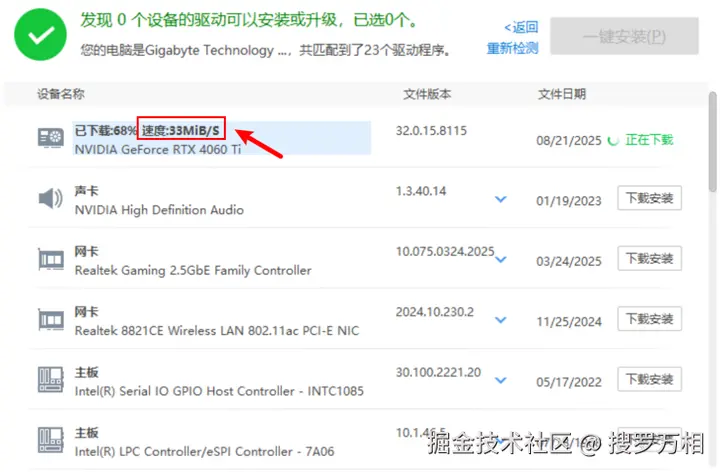Click the 文件版本 column header
This screenshot has width=720, height=472.
point(427,94)
